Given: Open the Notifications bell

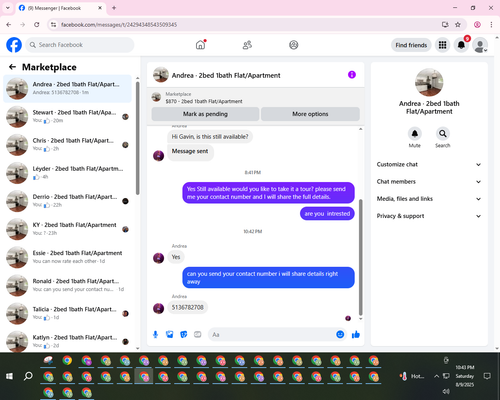Looking at the screenshot, I should click(x=461, y=45).
